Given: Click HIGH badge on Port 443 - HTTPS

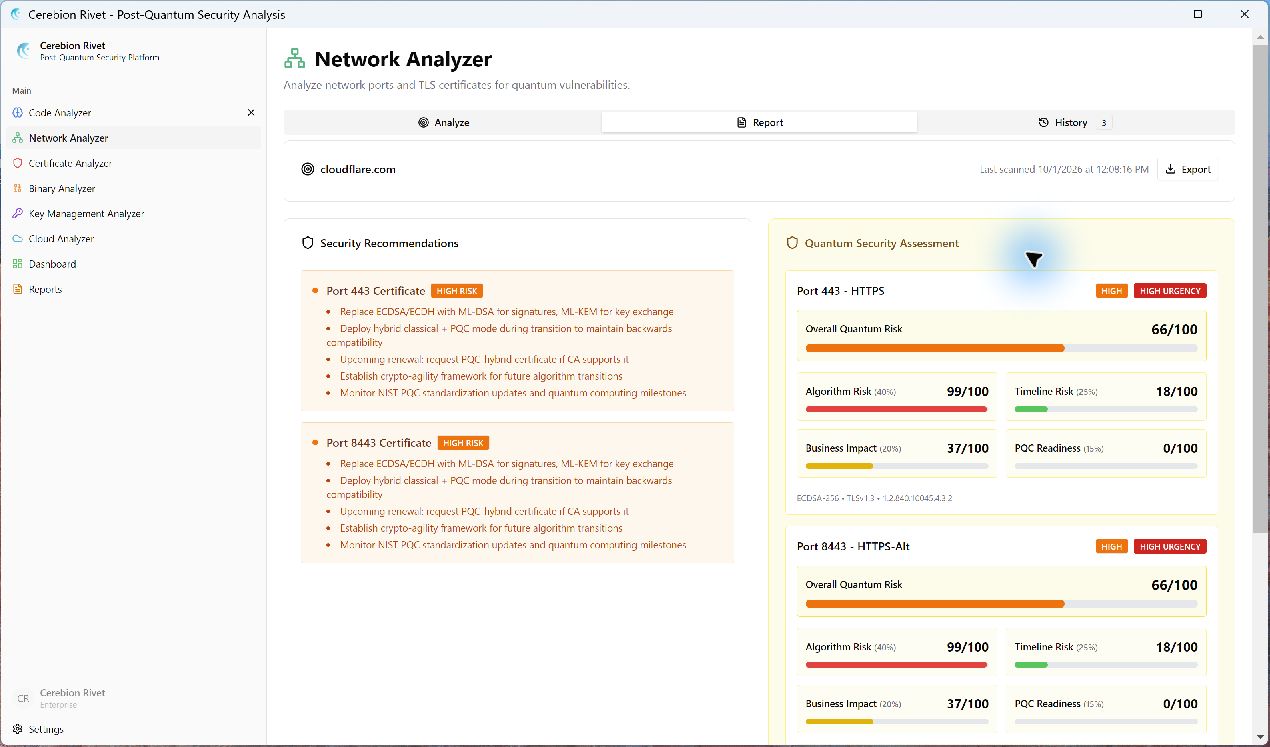Looking at the screenshot, I should pyautogui.click(x=1112, y=291).
